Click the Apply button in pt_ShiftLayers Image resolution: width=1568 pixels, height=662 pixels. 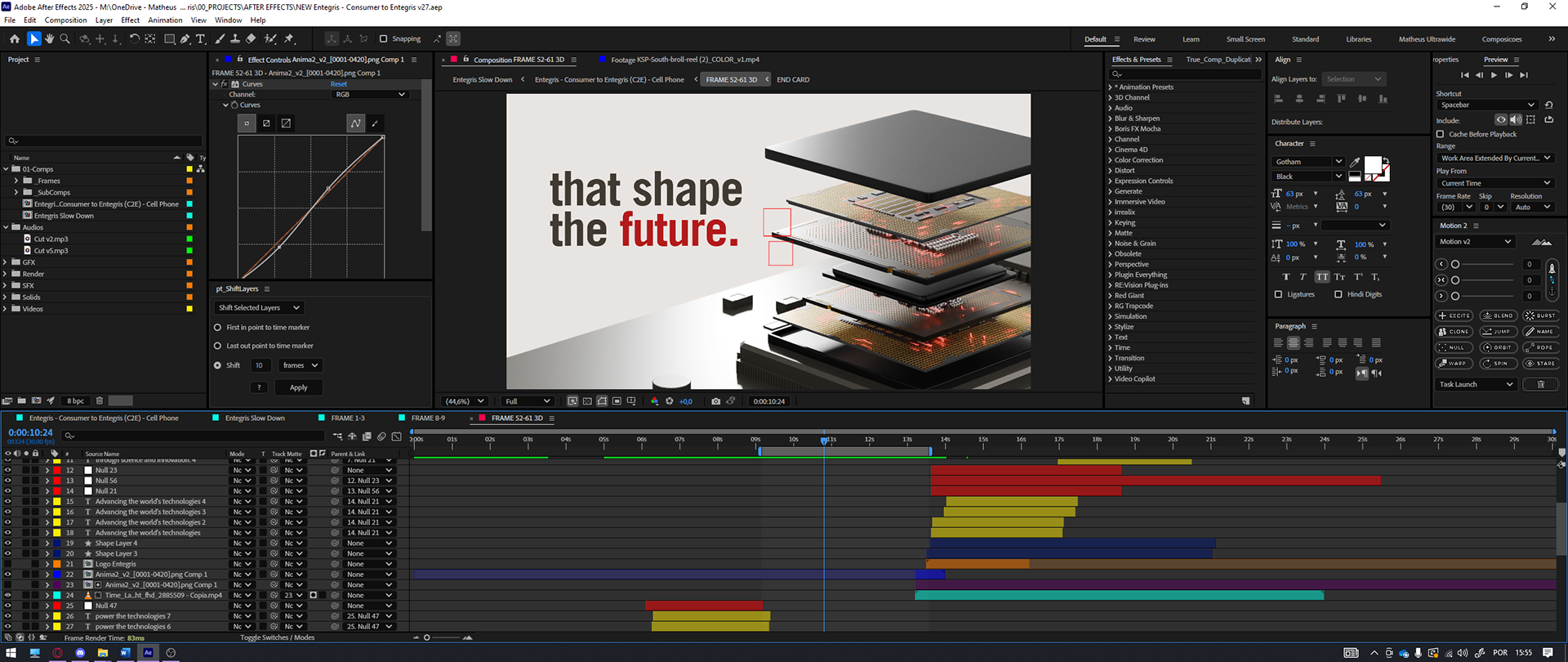[x=299, y=387]
